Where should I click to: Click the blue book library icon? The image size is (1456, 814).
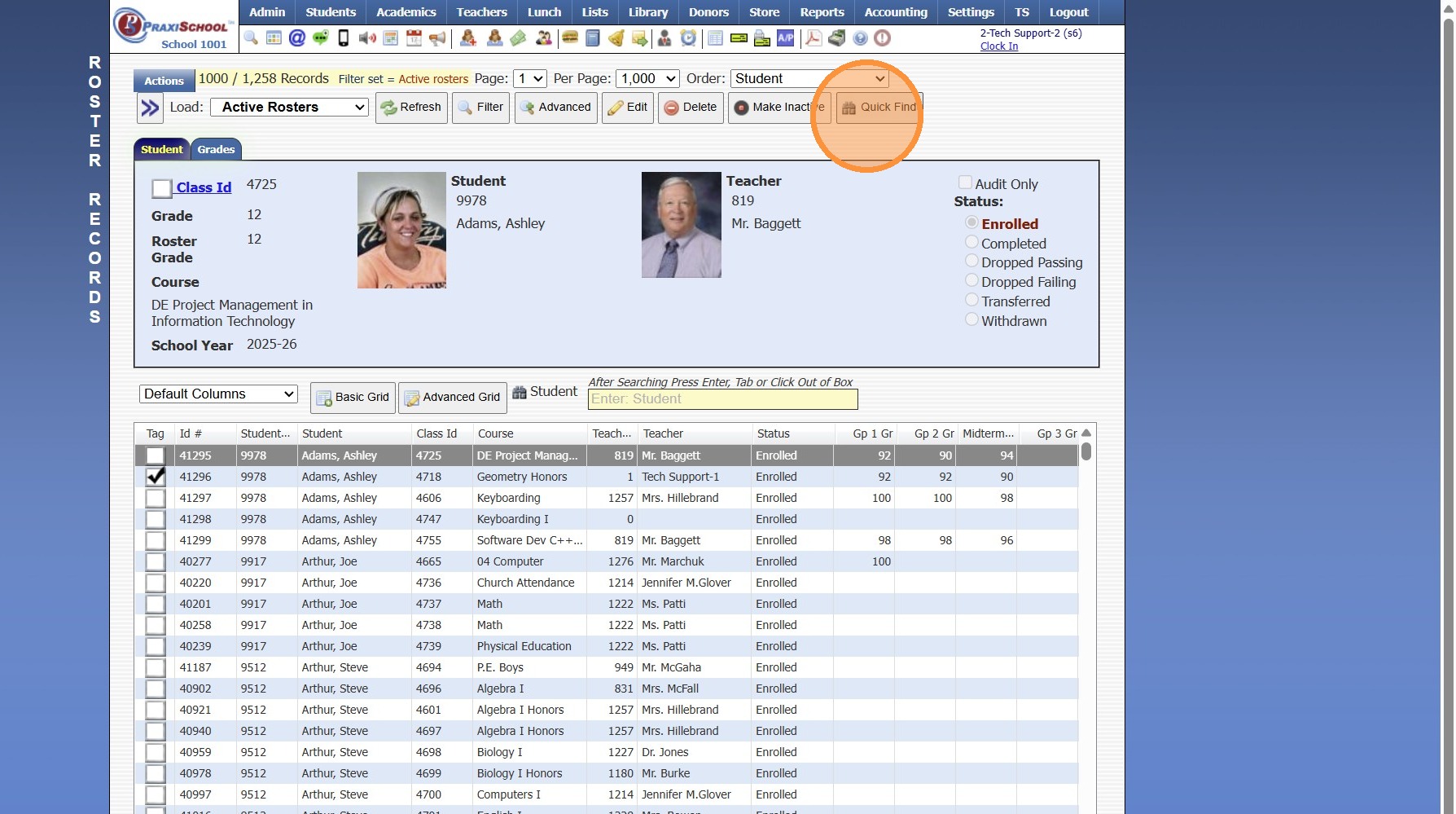pyautogui.click(x=593, y=38)
